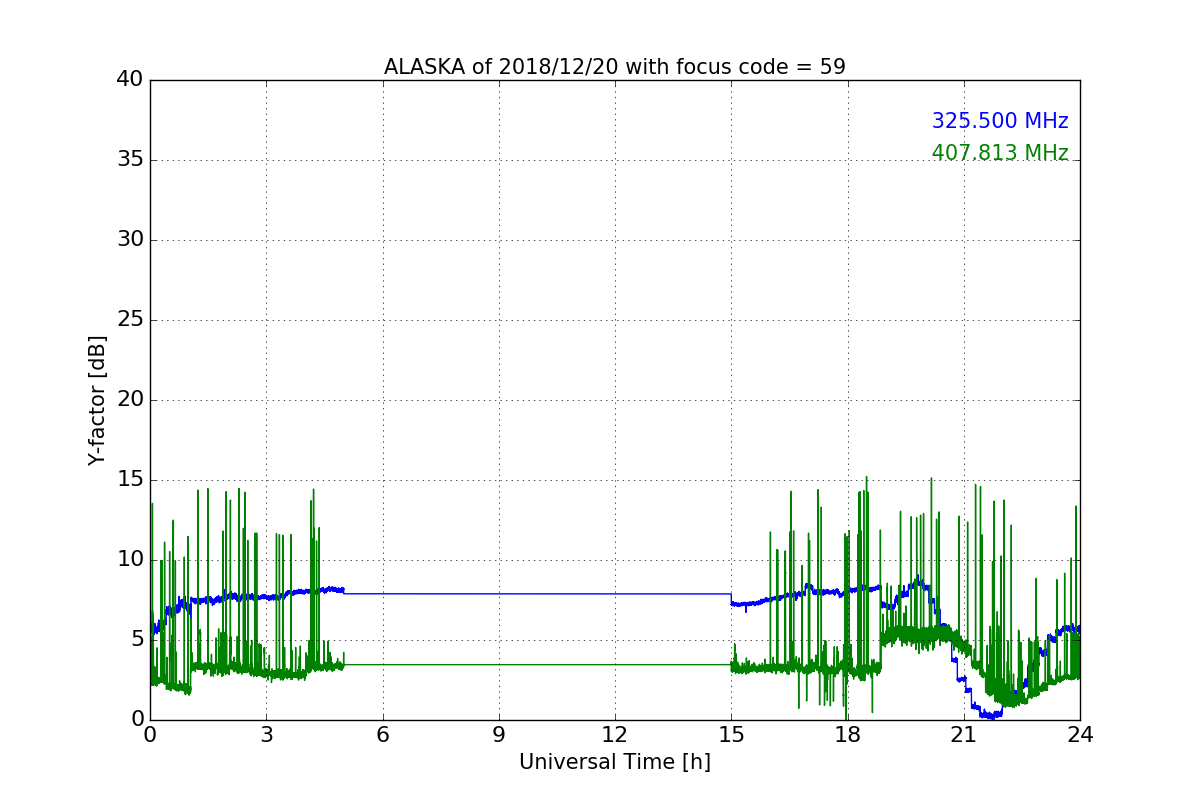Click the y-axis tick label 5
1200x800 pixels.
tap(137, 640)
